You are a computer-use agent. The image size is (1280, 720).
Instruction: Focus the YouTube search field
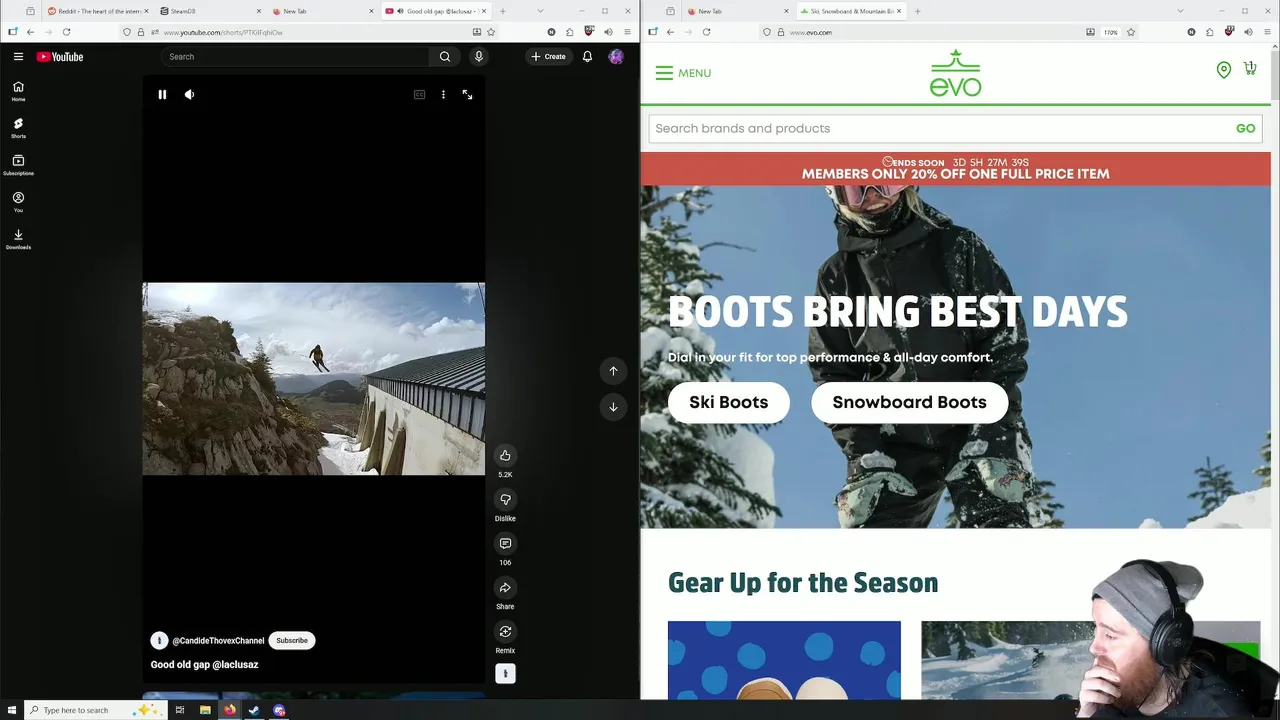coord(295,57)
